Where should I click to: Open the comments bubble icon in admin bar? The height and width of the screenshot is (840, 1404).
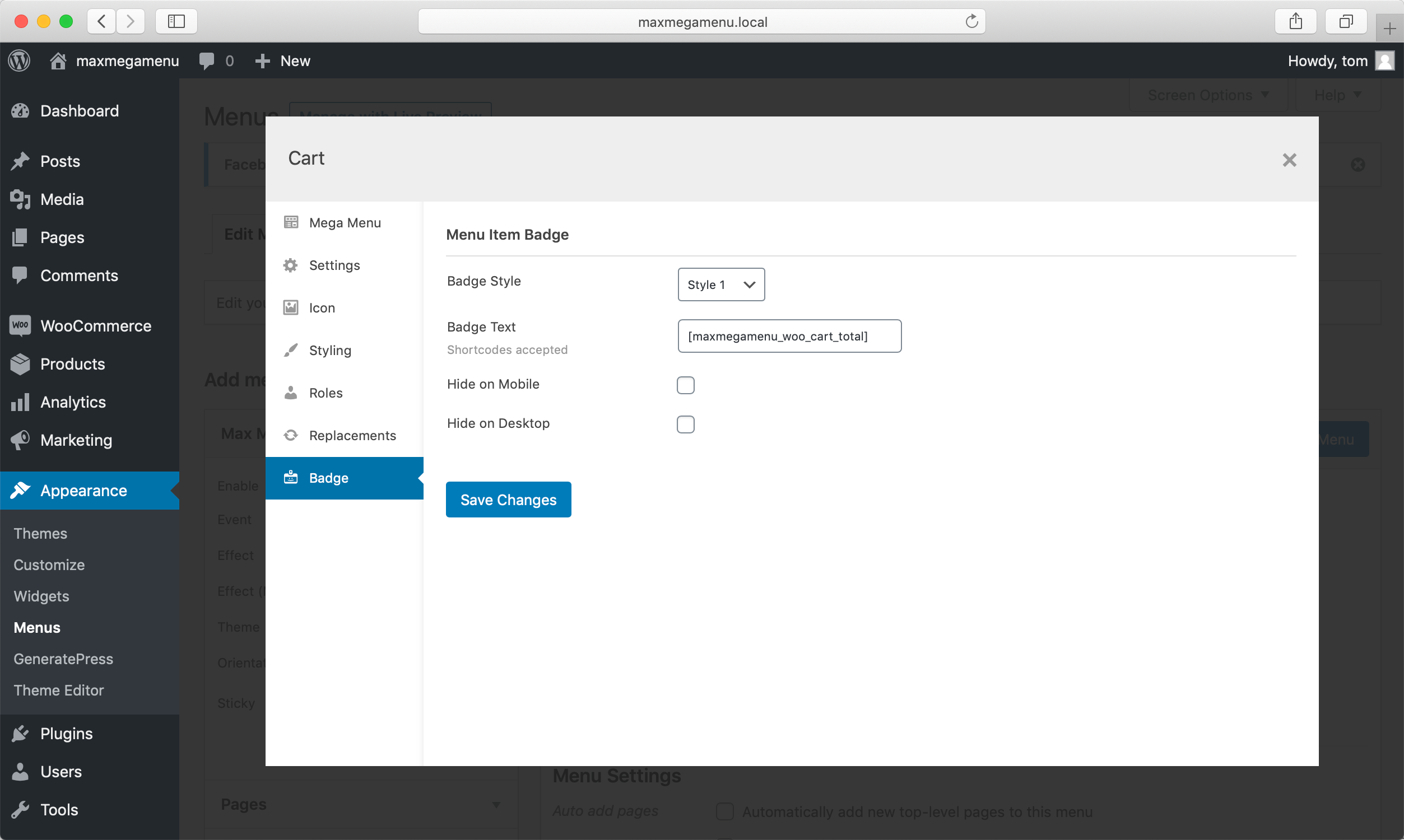tap(207, 60)
